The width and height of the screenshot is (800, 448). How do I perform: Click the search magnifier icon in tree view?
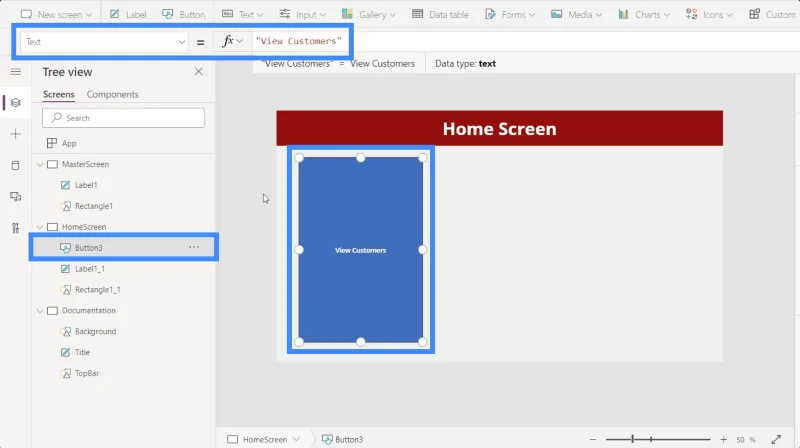coord(57,117)
